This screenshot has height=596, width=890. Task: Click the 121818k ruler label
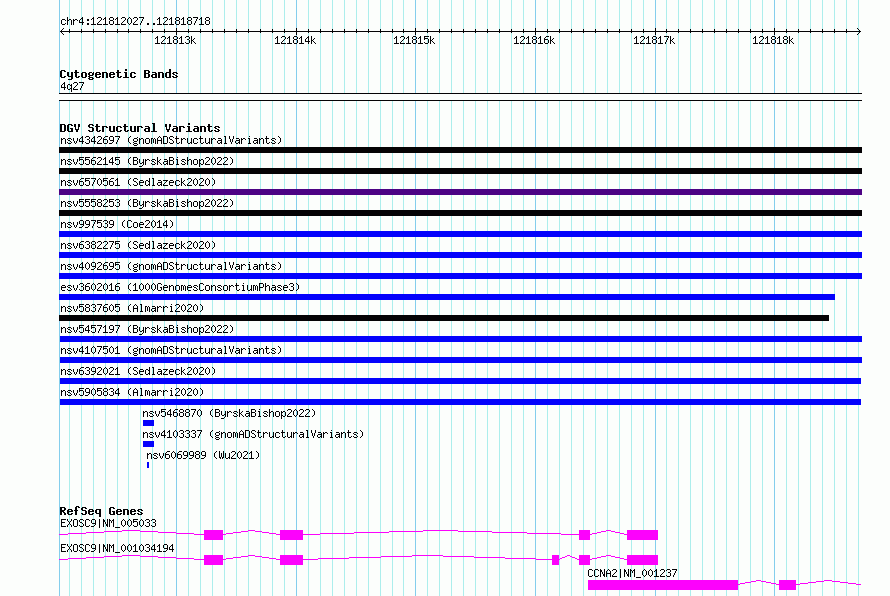click(773, 40)
